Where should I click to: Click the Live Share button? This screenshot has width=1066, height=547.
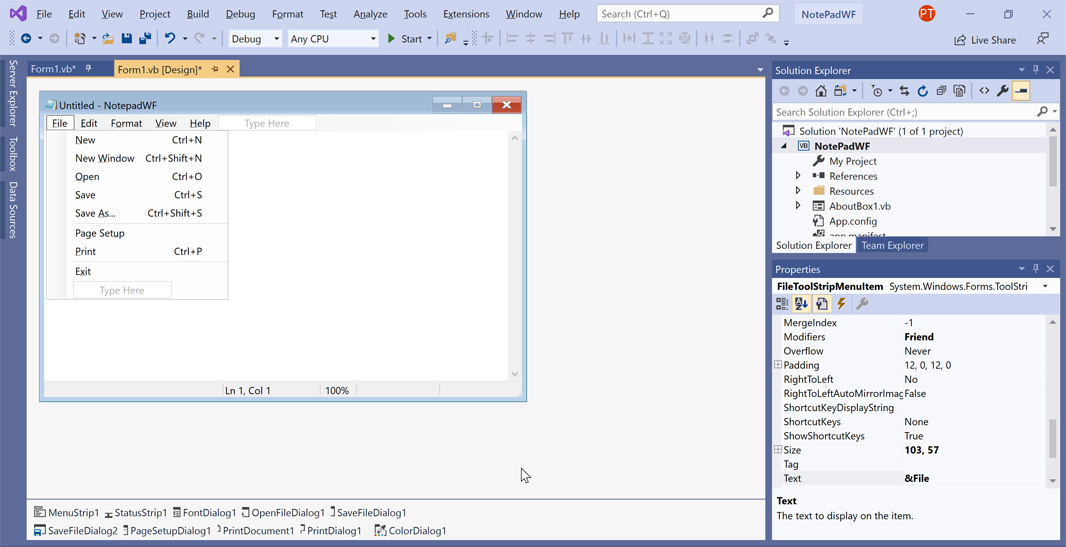click(985, 40)
